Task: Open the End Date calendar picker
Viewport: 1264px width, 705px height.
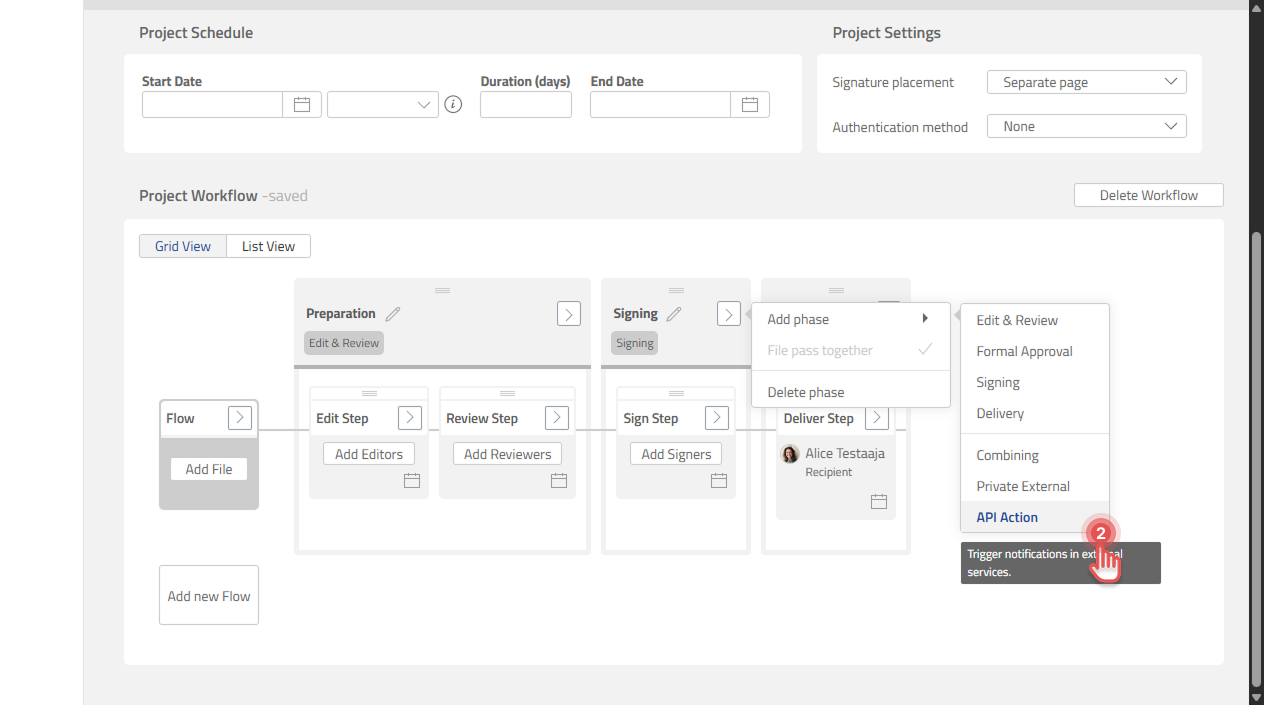Action: [750, 104]
